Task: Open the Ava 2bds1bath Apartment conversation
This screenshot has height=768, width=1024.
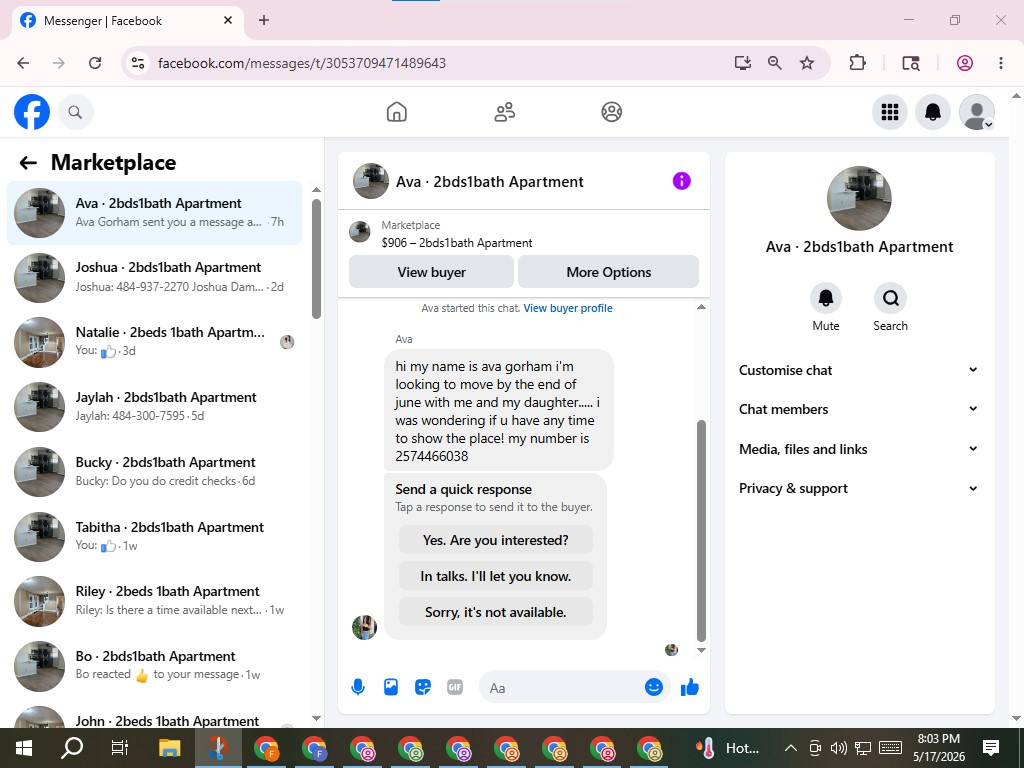Action: click(154, 213)
